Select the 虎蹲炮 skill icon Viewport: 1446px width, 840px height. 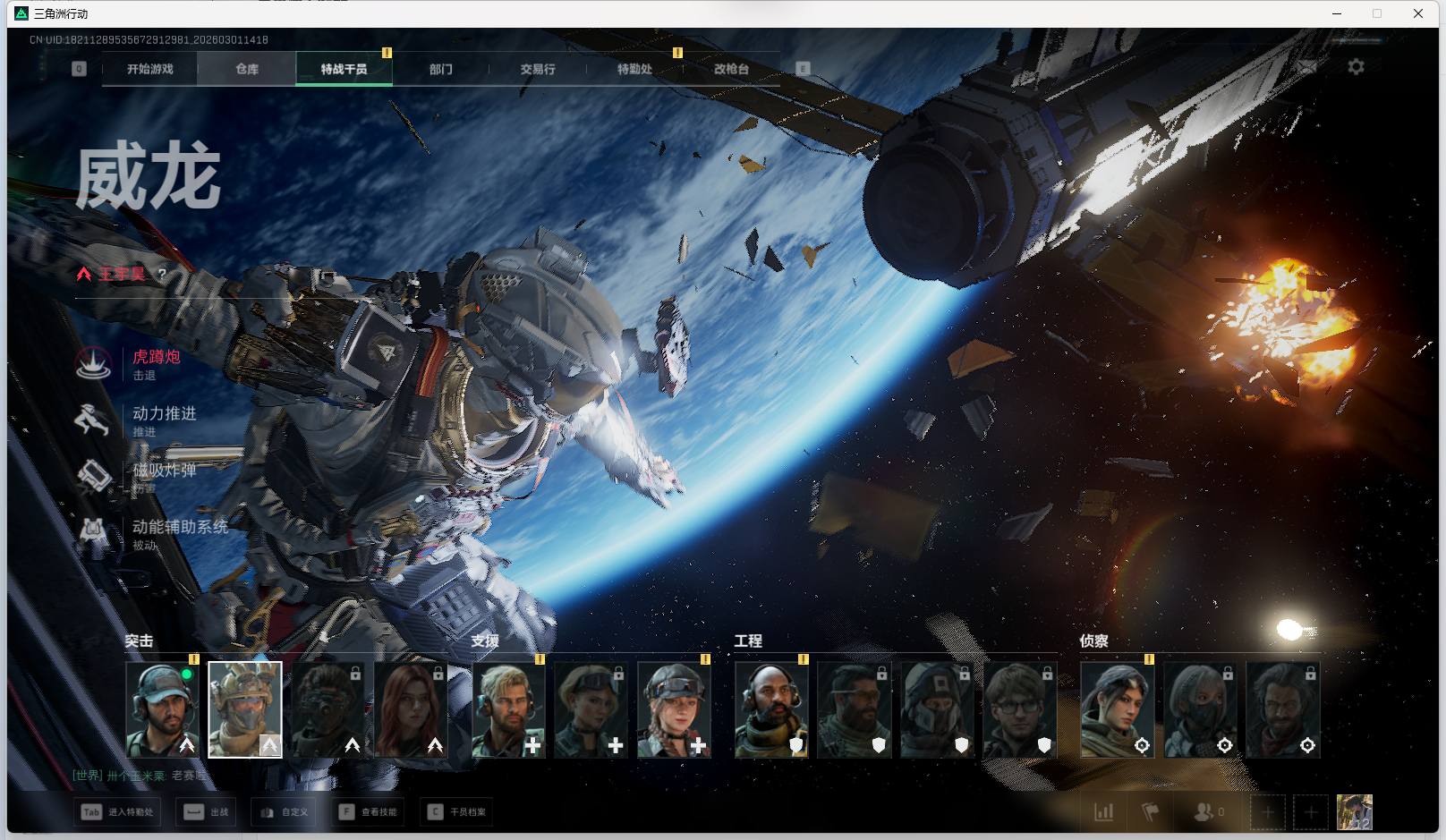(x=94, y=363)
